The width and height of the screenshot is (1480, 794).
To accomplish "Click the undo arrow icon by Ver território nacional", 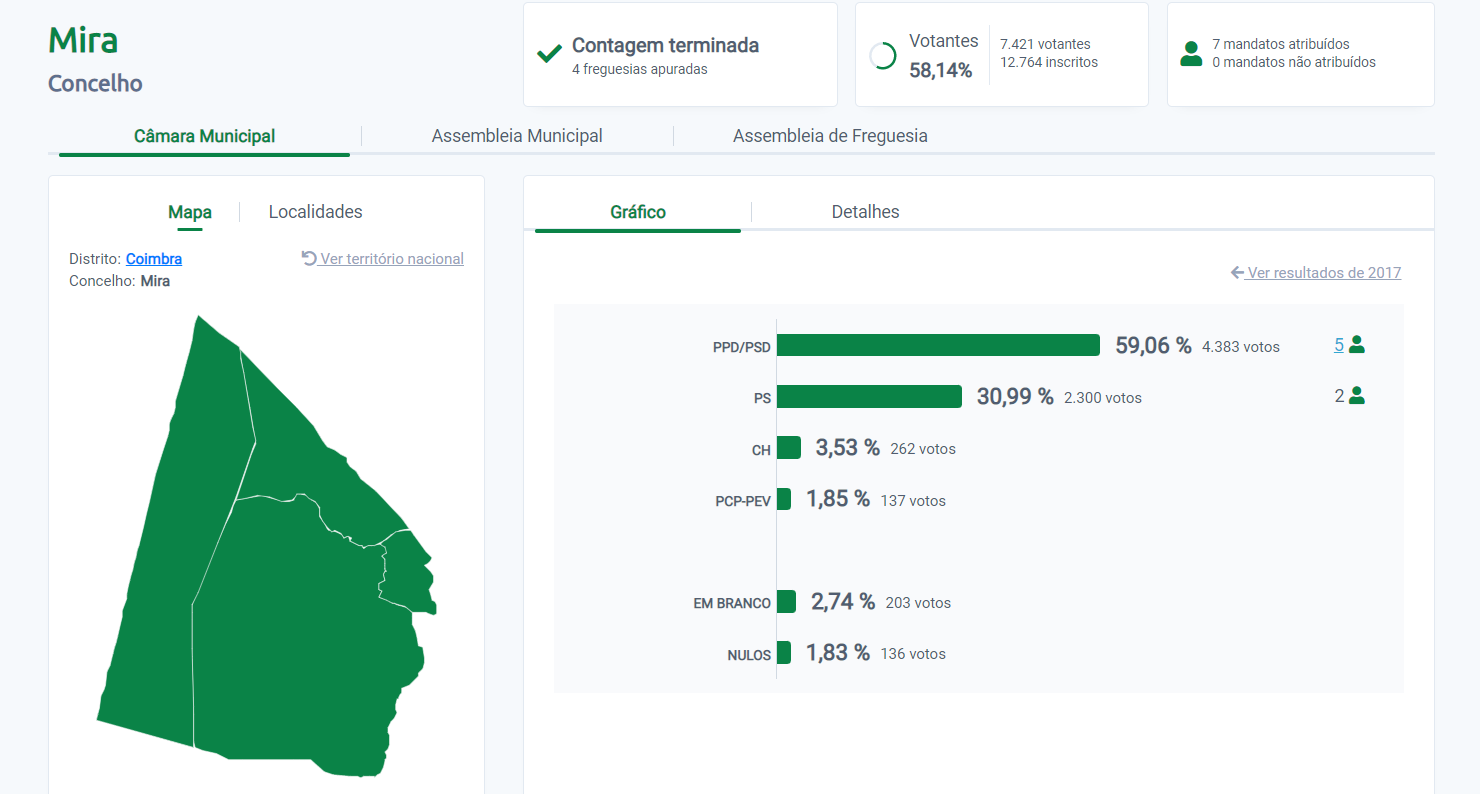I will [309, 258].
